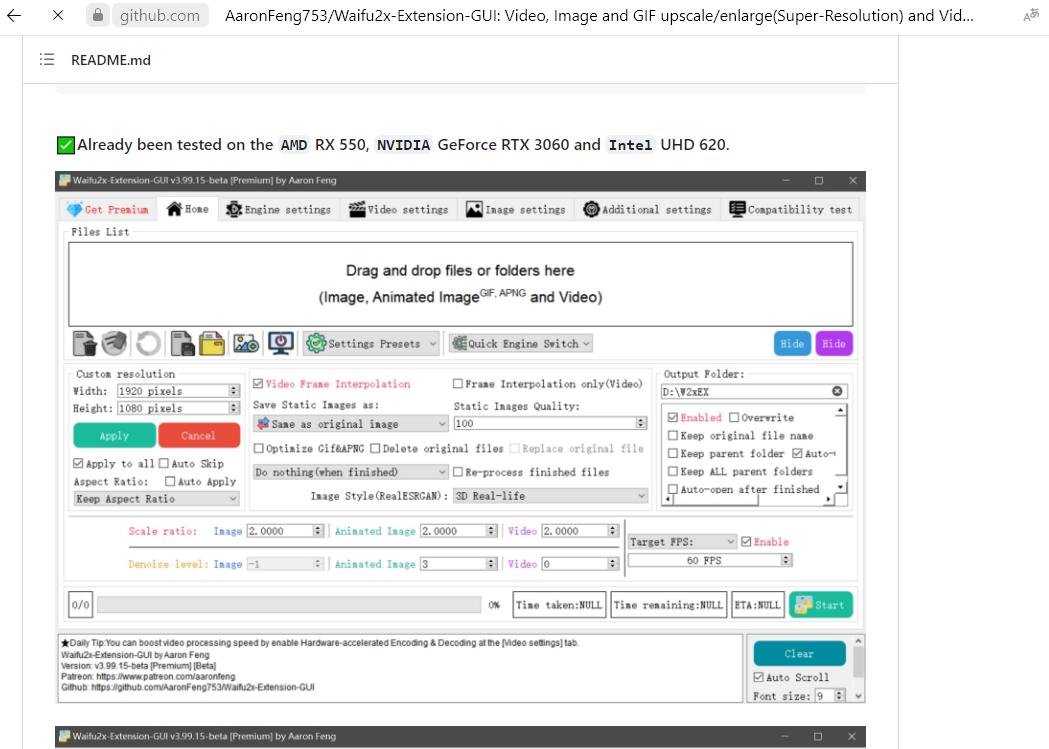Viewport: 1049px width, 749px height.
Task: Go back with the browser back arrow
Action: point(14,15)
